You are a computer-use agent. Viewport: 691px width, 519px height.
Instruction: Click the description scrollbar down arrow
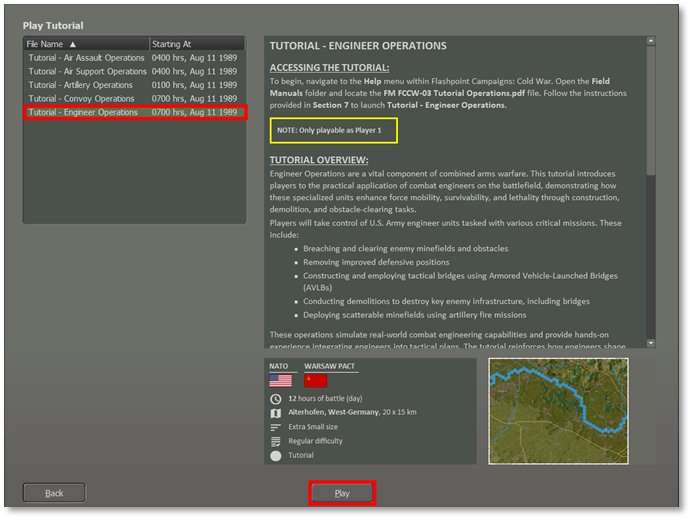tap(651, 343)
